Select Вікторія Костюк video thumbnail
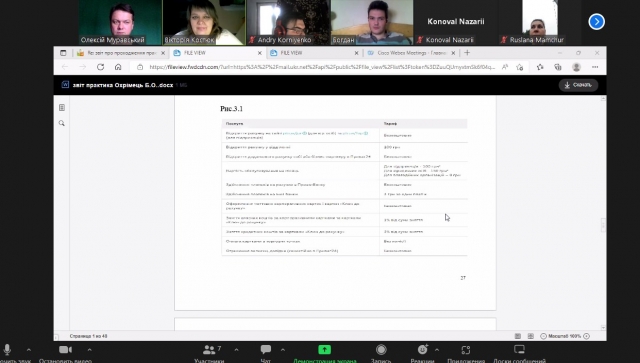Screen dimensions: 640x363 (204, 22)
